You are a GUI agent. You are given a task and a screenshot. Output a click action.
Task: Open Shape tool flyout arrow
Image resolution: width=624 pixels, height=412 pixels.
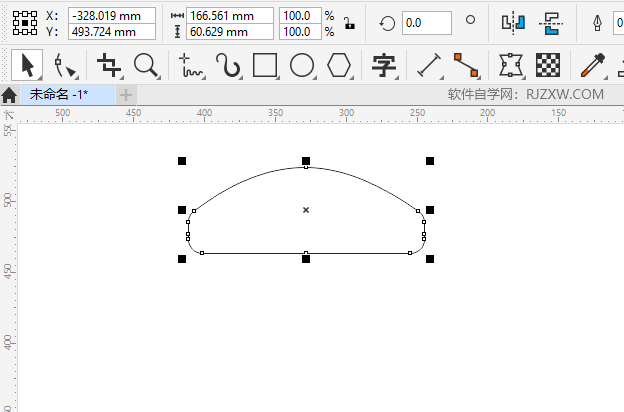(76, 78)
